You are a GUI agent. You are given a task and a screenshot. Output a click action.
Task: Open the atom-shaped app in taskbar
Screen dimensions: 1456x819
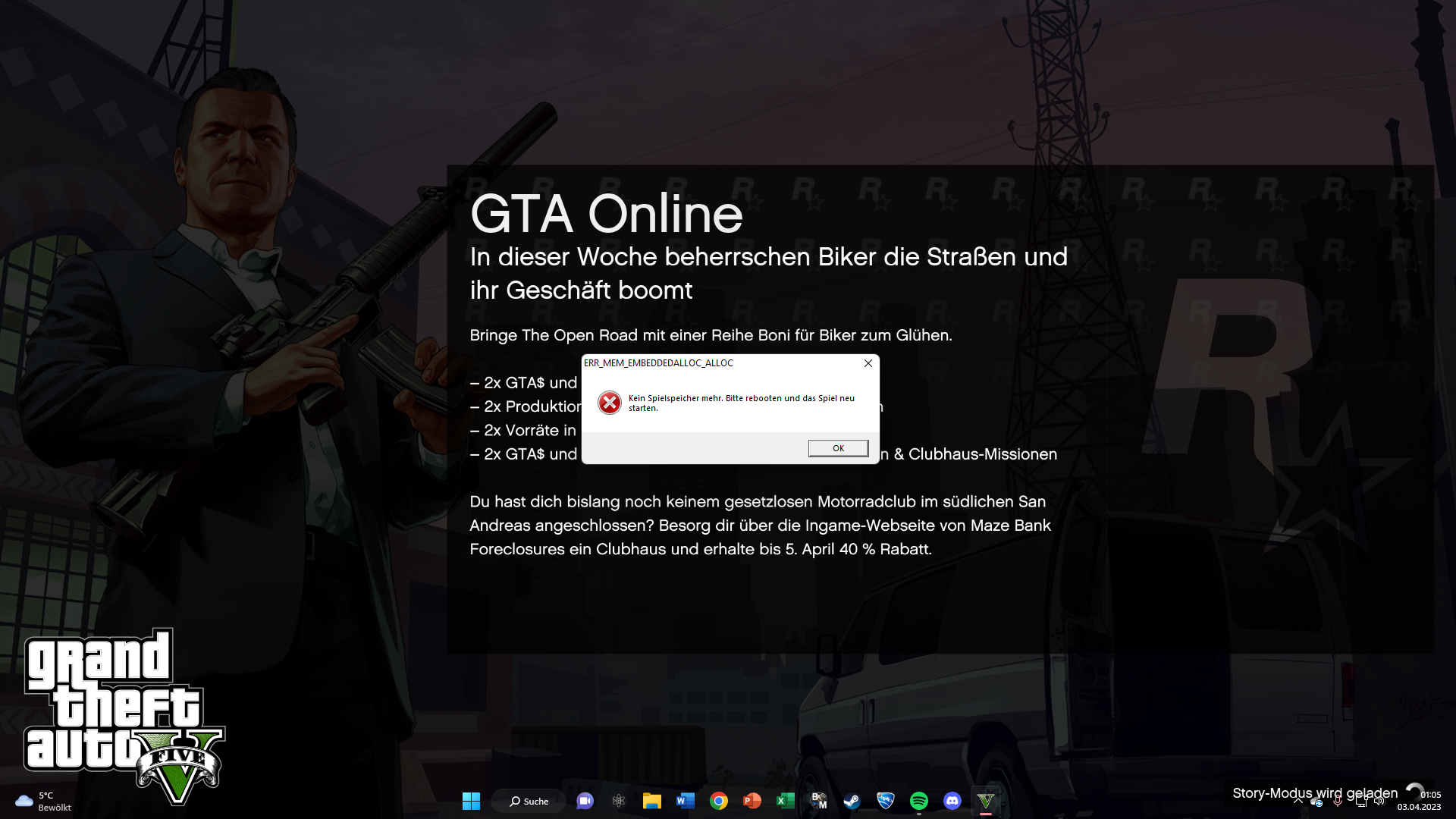(x=619, y=801)
